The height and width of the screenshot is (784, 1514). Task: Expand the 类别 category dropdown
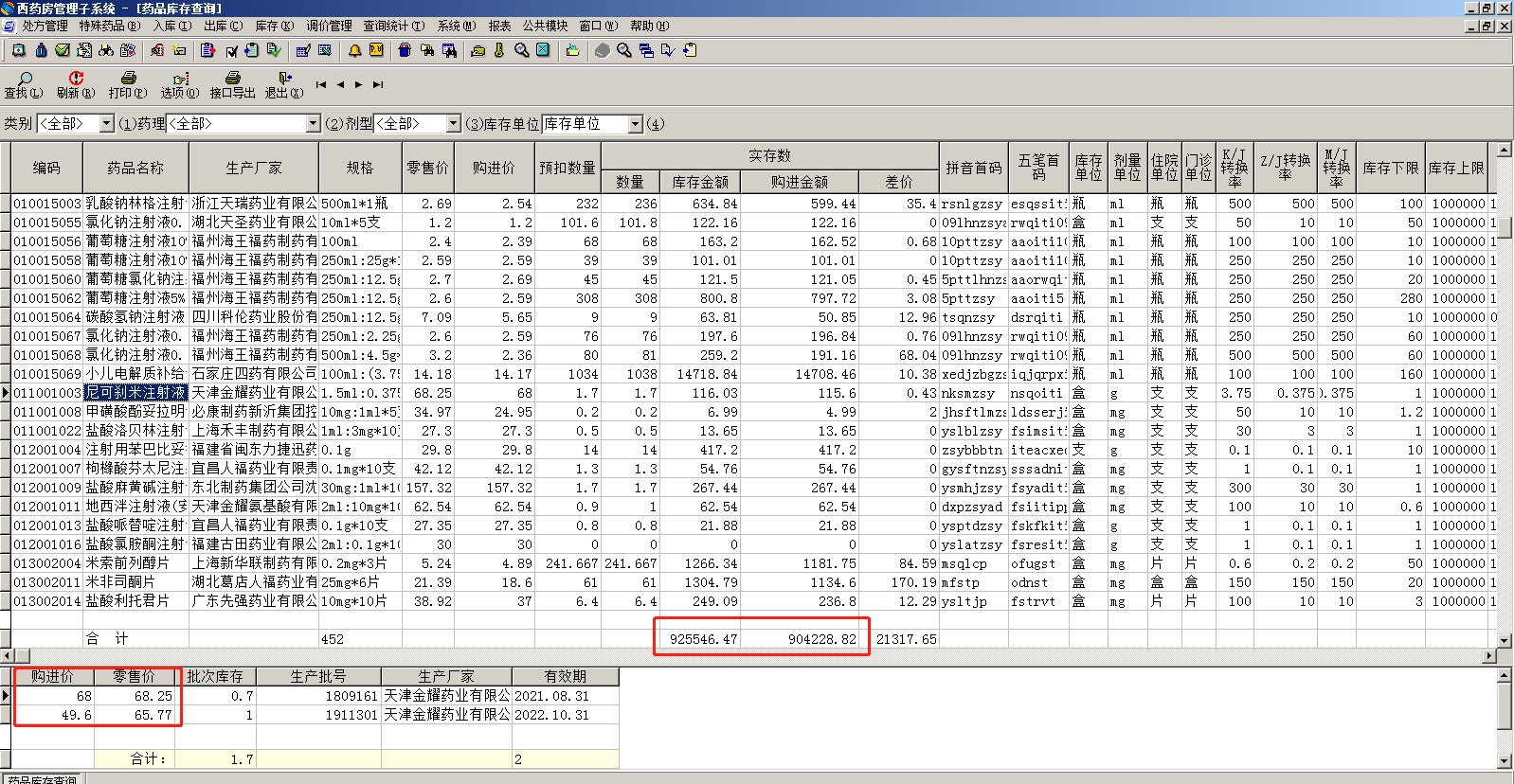point(107,124)
